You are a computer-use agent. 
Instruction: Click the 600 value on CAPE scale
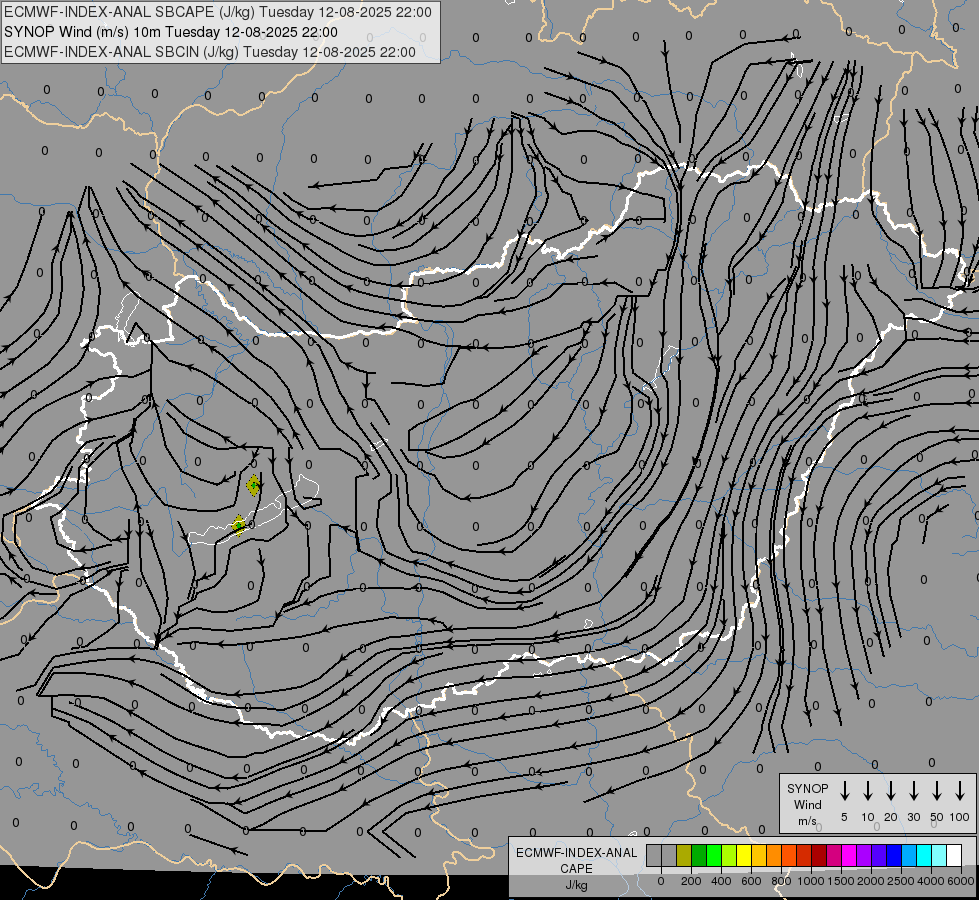751,881
